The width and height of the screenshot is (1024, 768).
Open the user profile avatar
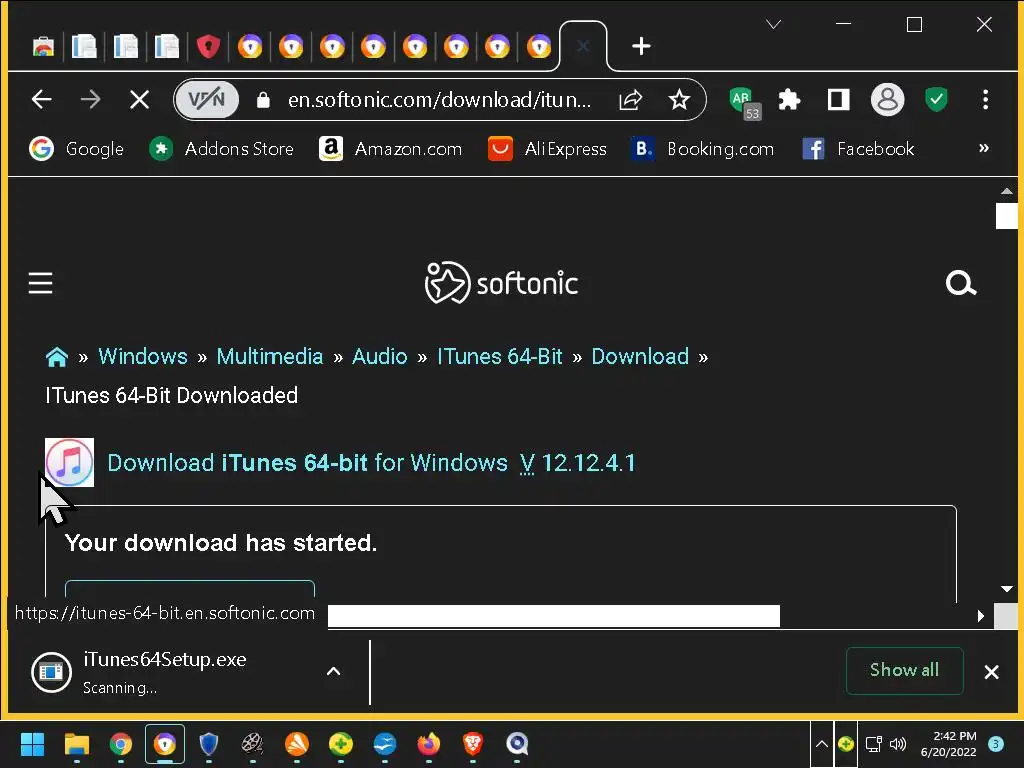(x=888, y=100)
